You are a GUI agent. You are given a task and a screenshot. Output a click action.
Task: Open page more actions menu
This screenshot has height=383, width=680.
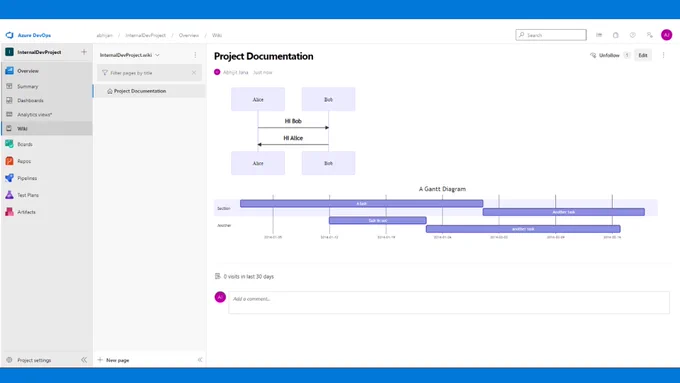coord(663,55)
